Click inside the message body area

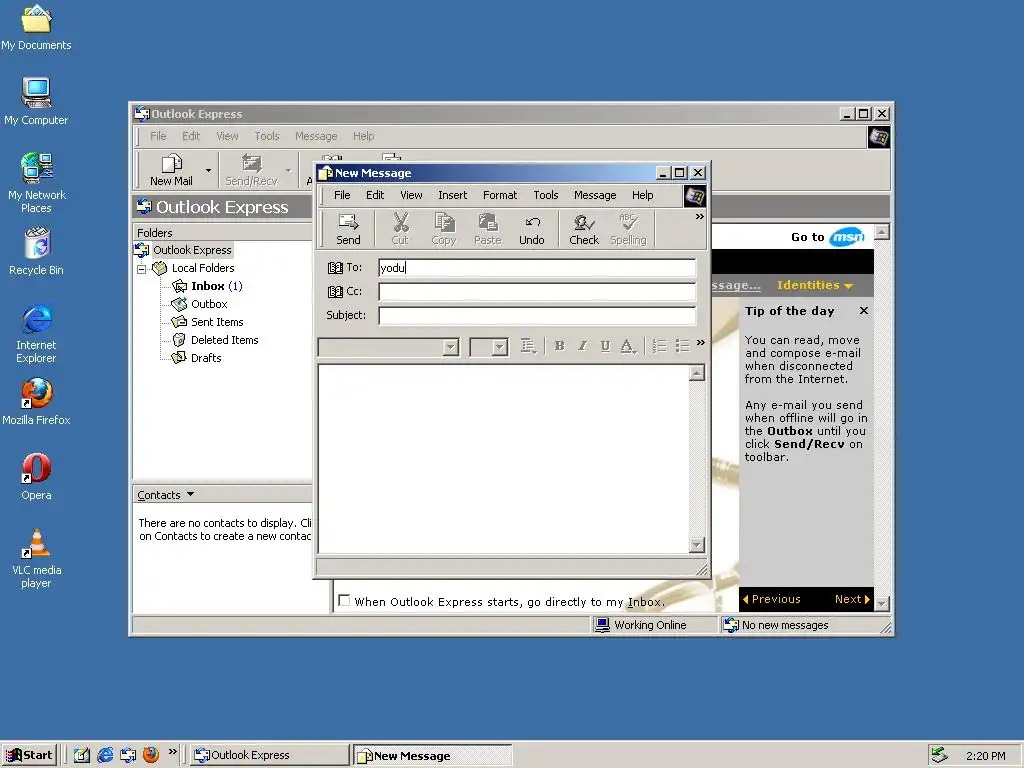pyautogui.click(x=503, y=458)
